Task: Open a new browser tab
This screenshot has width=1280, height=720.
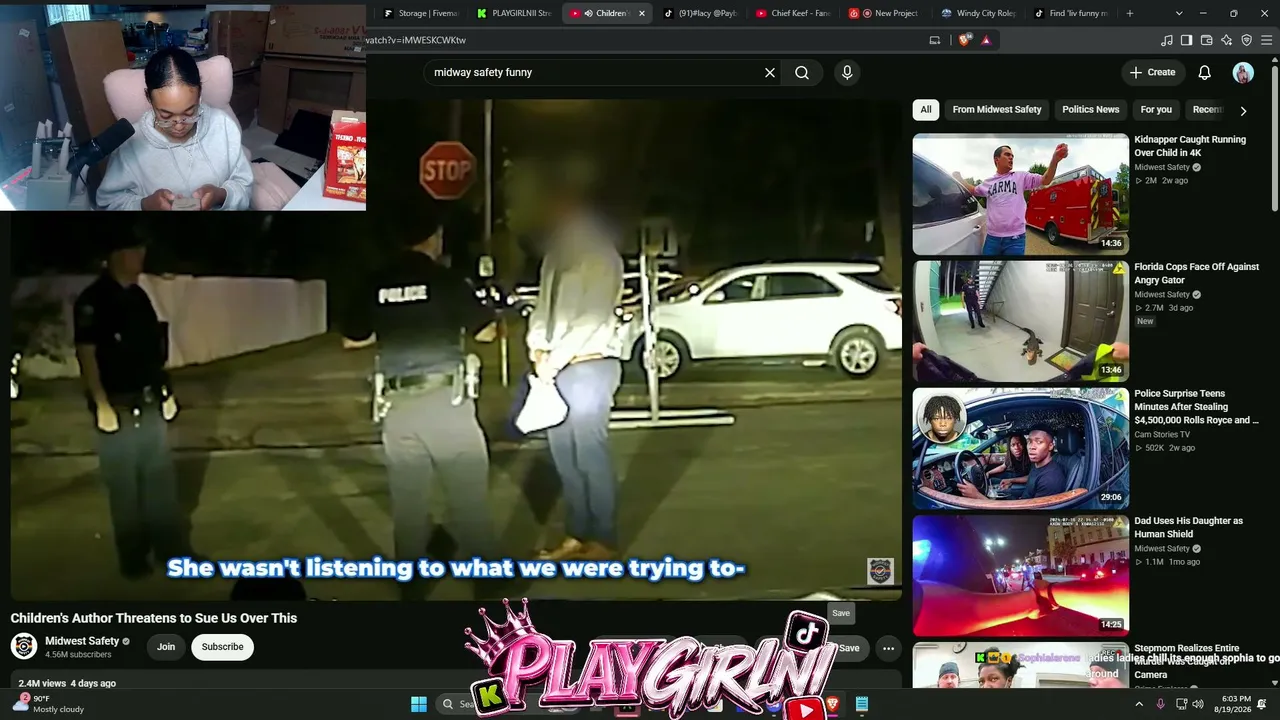Action: pos(1130,13)
